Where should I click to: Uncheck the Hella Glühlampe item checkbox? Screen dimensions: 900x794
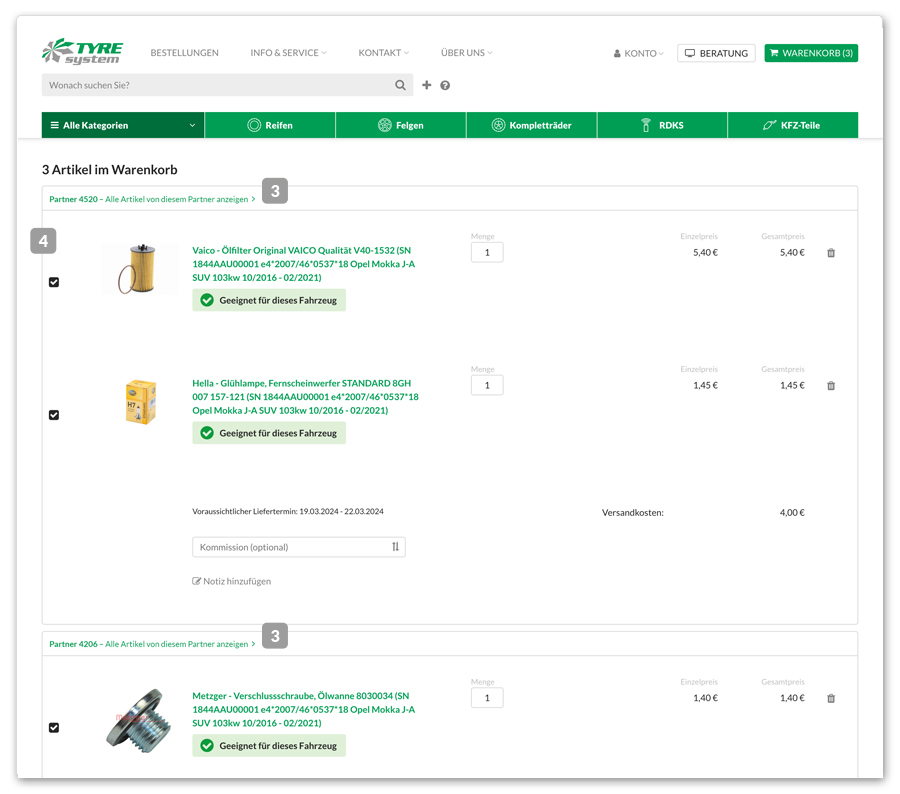pos(54,415)
